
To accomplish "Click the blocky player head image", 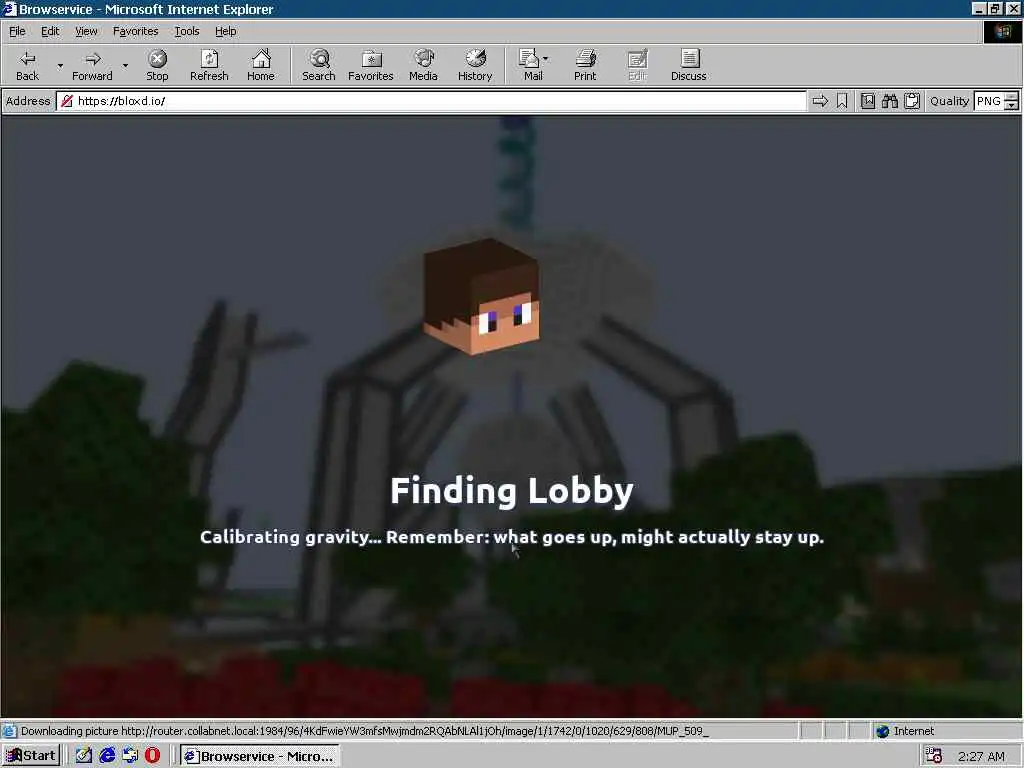I will pyautogui.click(x=481, y=296).
